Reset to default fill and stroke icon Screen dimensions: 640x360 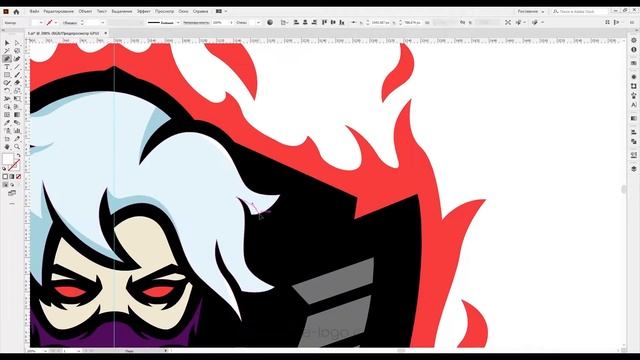[x=4, y=168]
